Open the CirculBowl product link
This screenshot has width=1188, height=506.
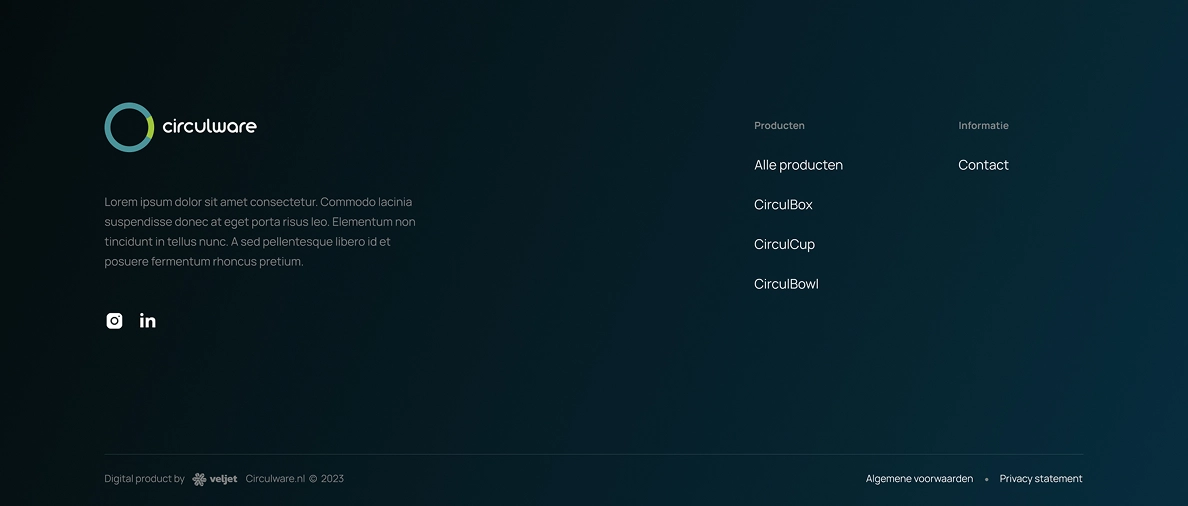(x=786, y=284)
